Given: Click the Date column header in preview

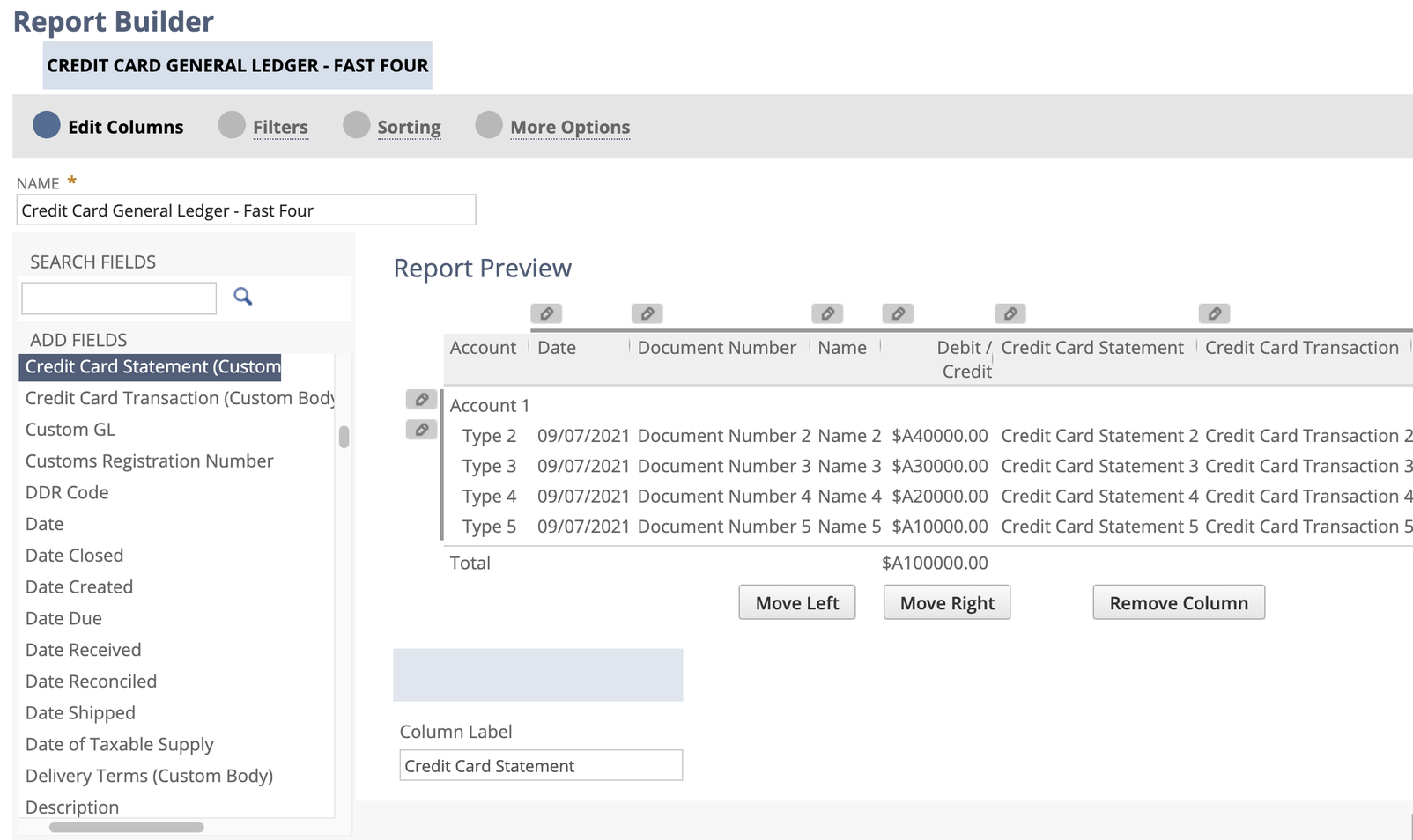Looking at the screenshot, I should pos(557,348).
